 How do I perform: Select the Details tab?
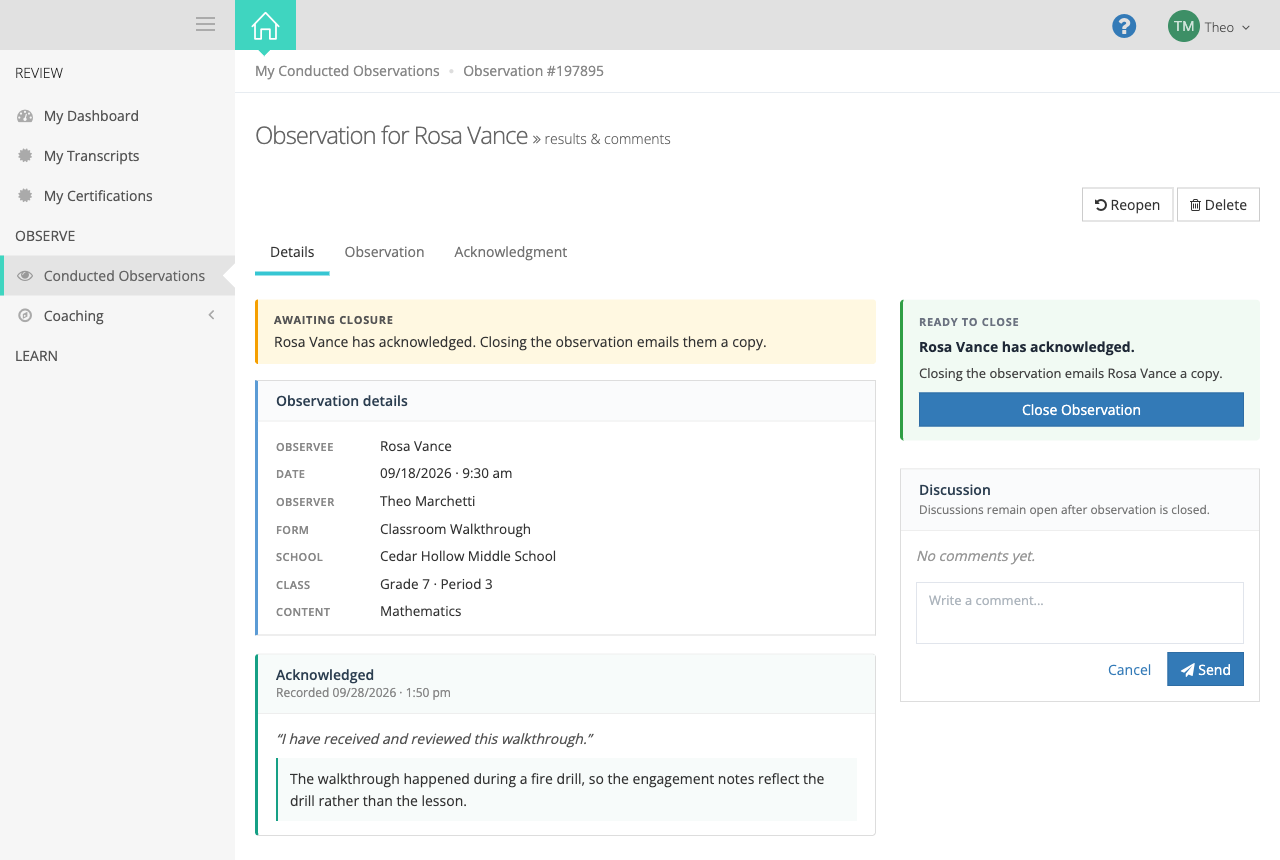click(292, 252)
